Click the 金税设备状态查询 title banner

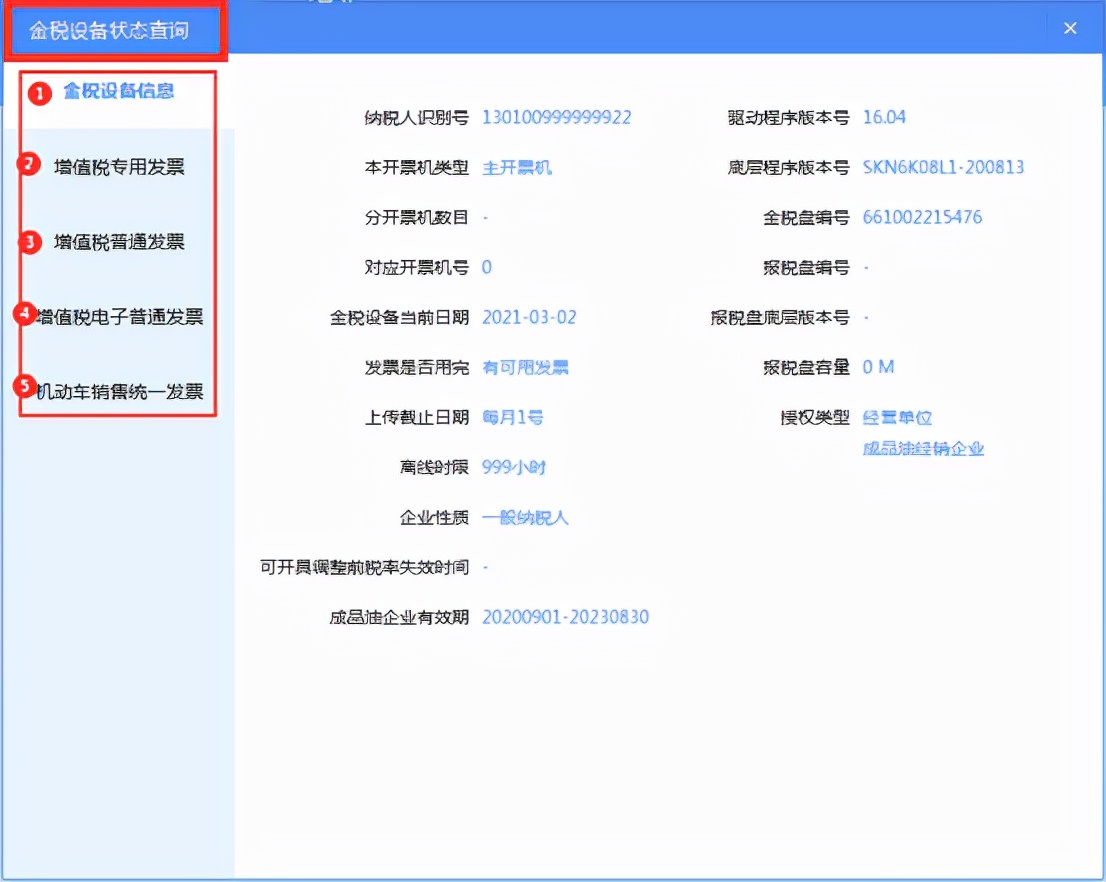click(113, 31)
